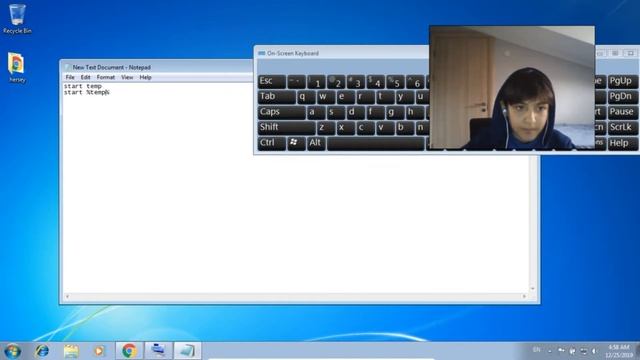Click the c key on the On-Screen Keyboard

365,127
